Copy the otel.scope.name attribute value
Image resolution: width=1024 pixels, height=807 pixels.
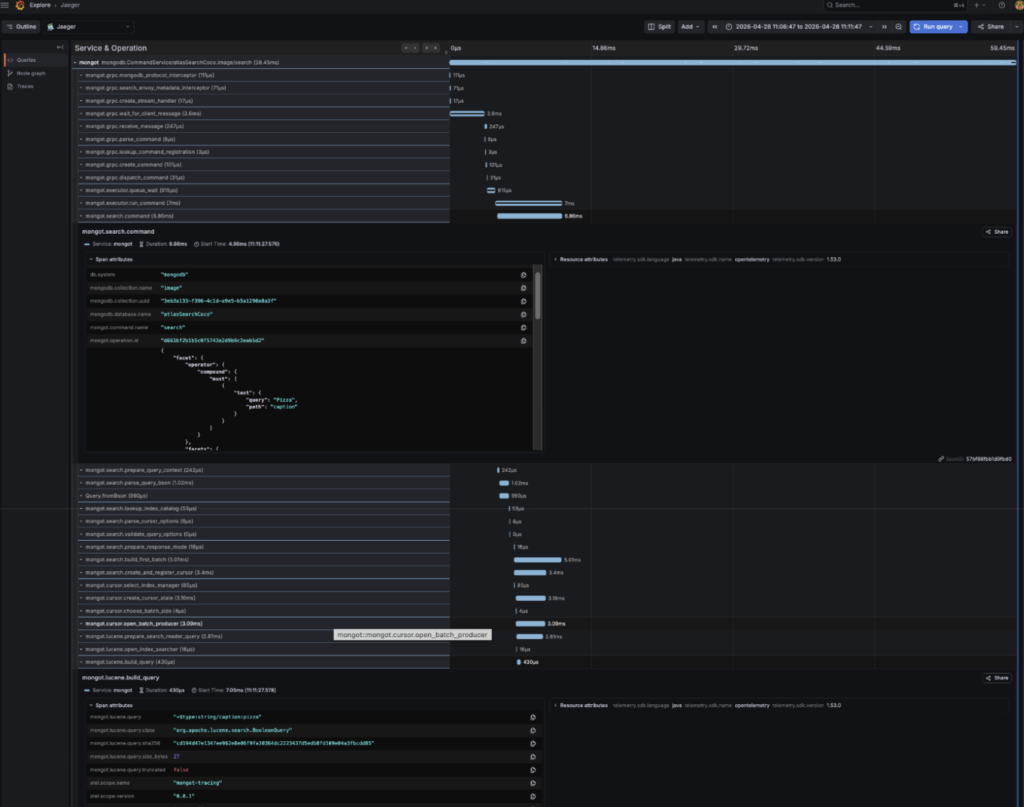tap(533, 783)
